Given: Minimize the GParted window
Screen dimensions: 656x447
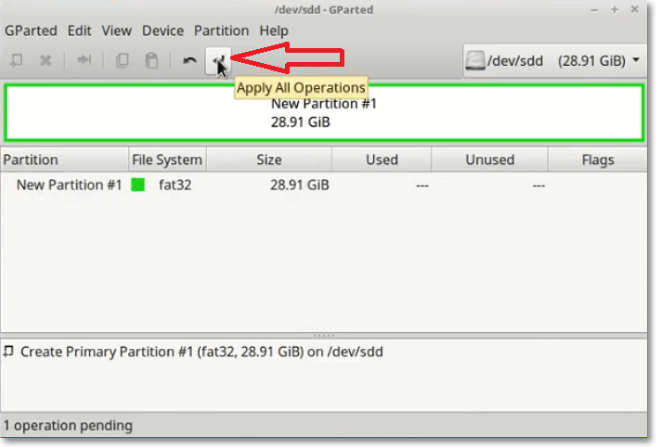Looking at the screenshot, I should (594, 10).
